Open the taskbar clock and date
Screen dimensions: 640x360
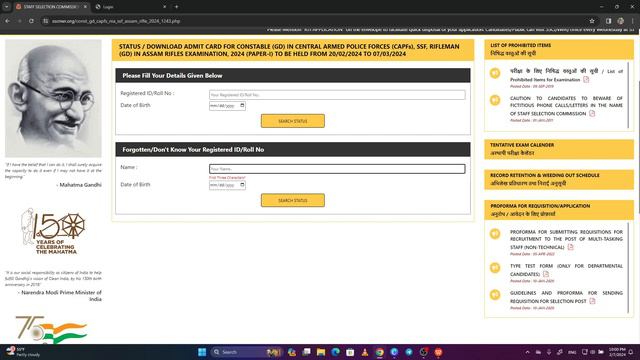tap(617, 352)
